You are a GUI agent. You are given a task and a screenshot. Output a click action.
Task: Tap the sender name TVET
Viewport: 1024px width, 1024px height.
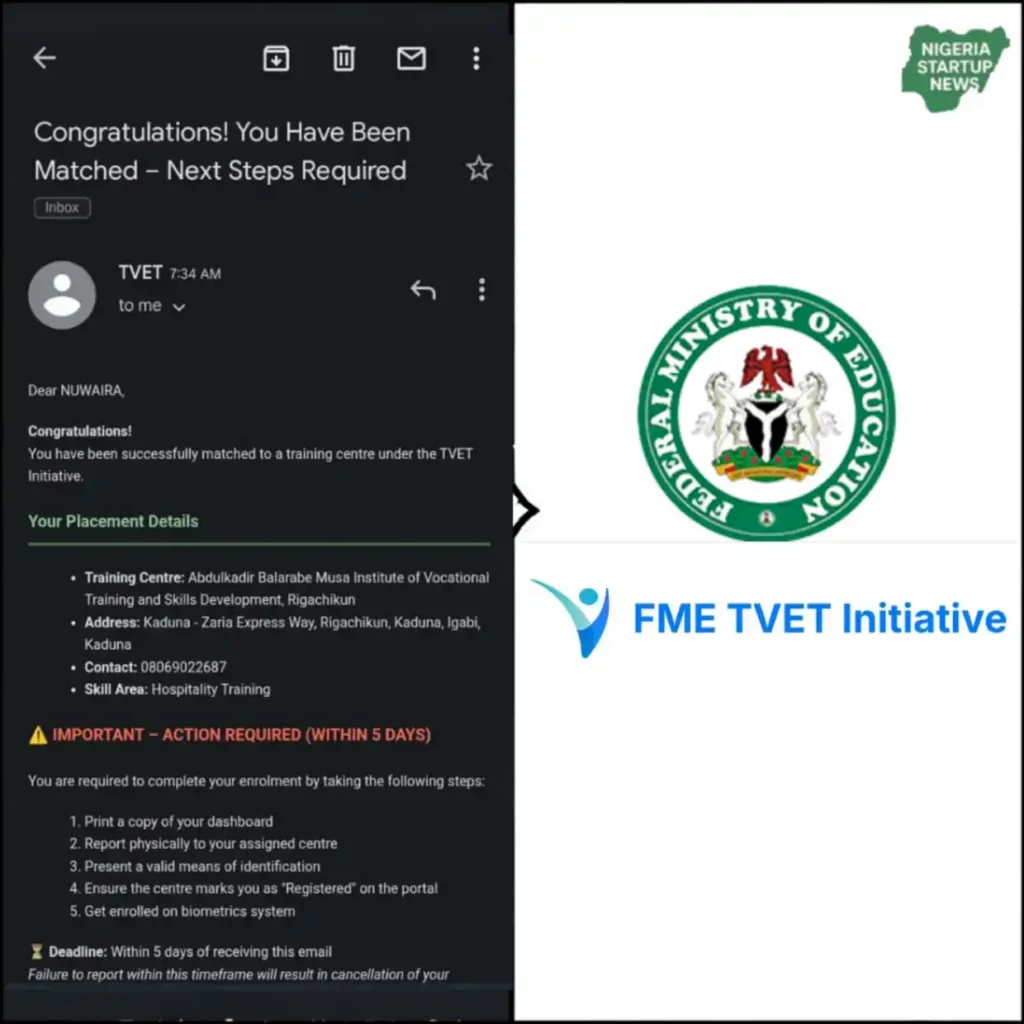click(141, 272)
